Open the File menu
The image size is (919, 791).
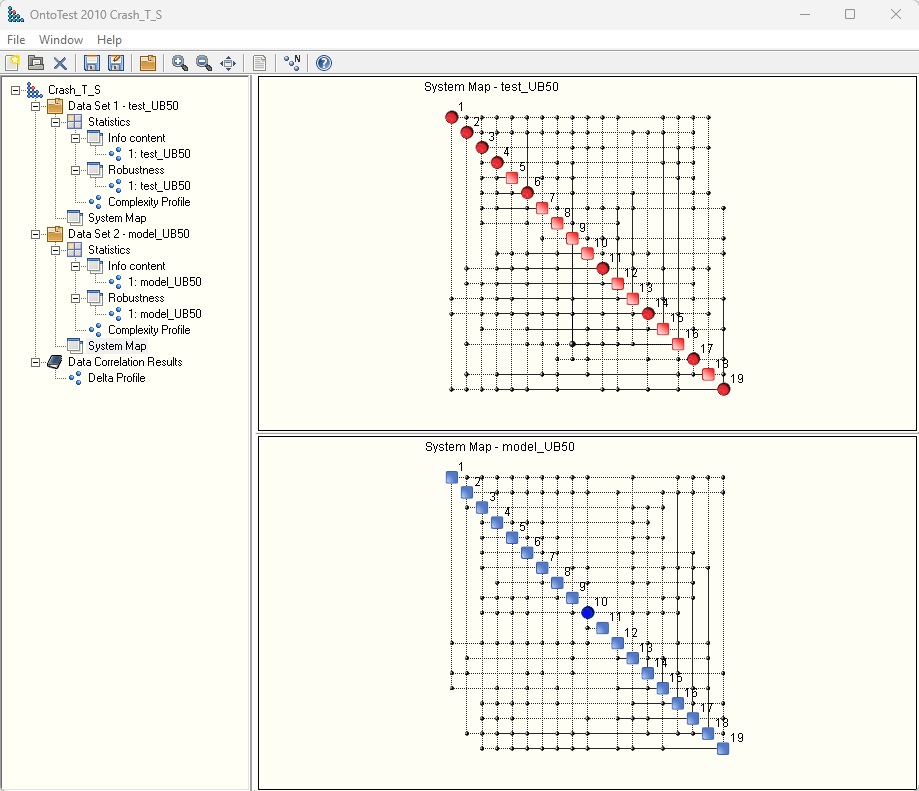coord(16,40)
